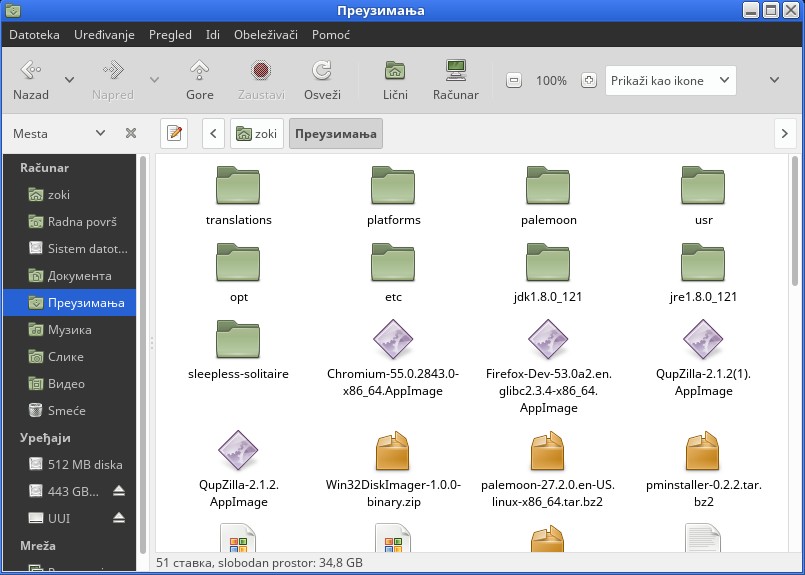Click the zoki path bar button

click(255, 133)
